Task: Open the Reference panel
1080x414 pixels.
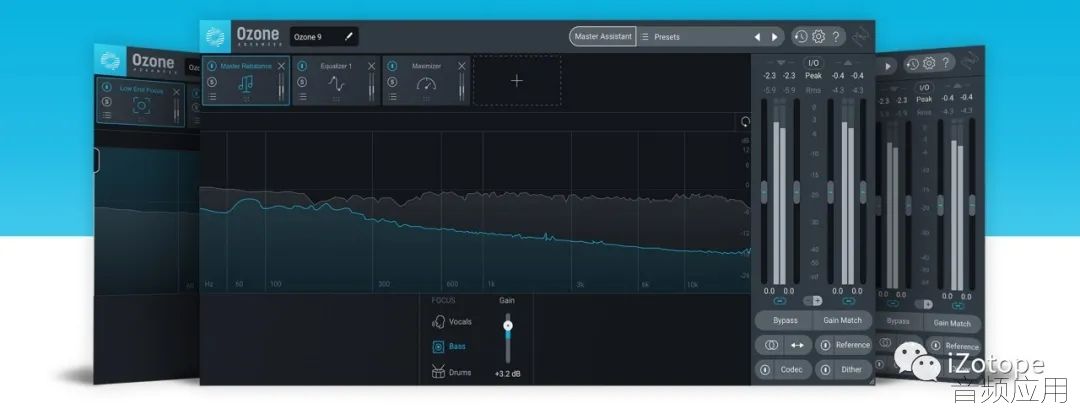Action: pos(853,345)
